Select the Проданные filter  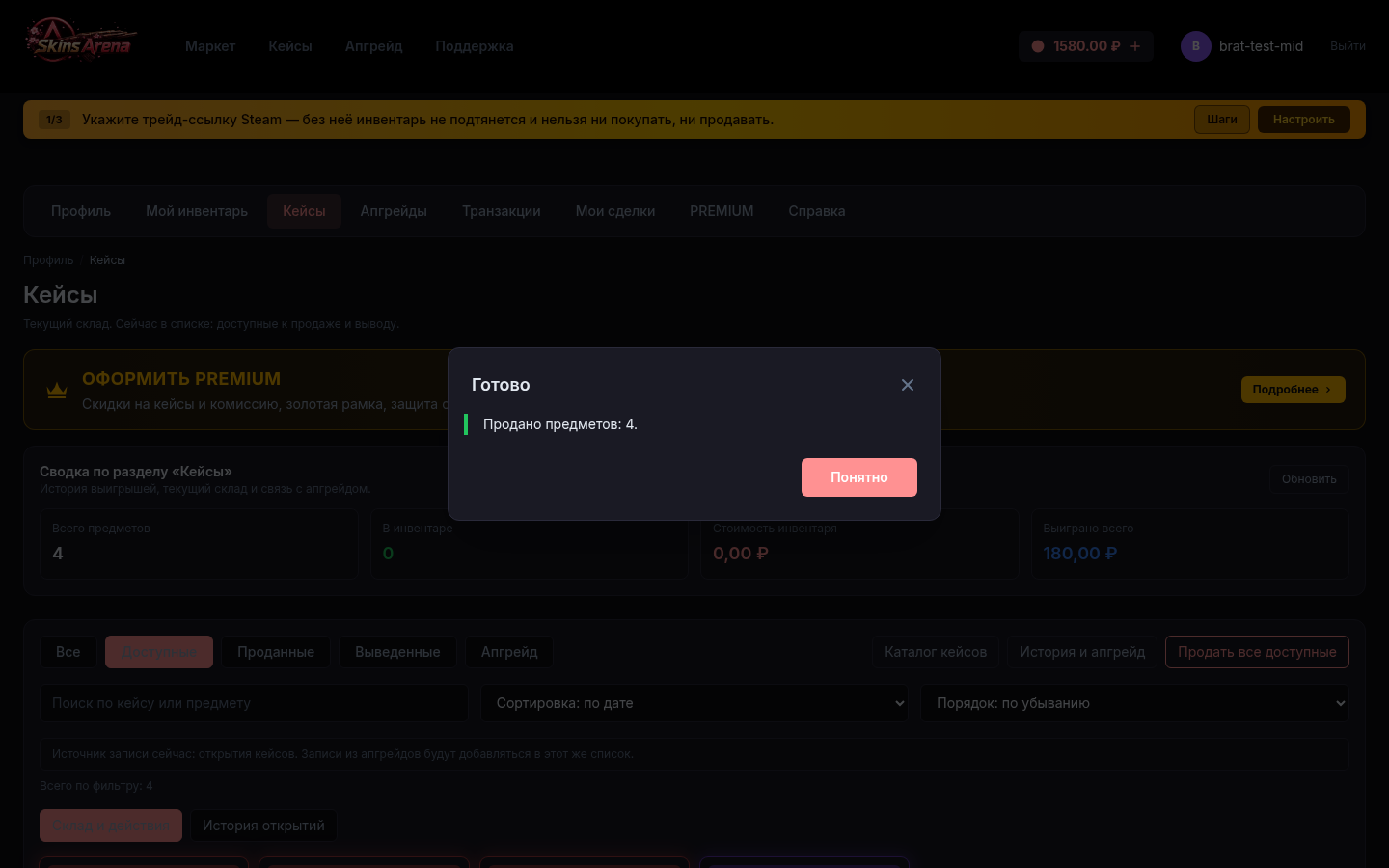click(x=276, y=652)
